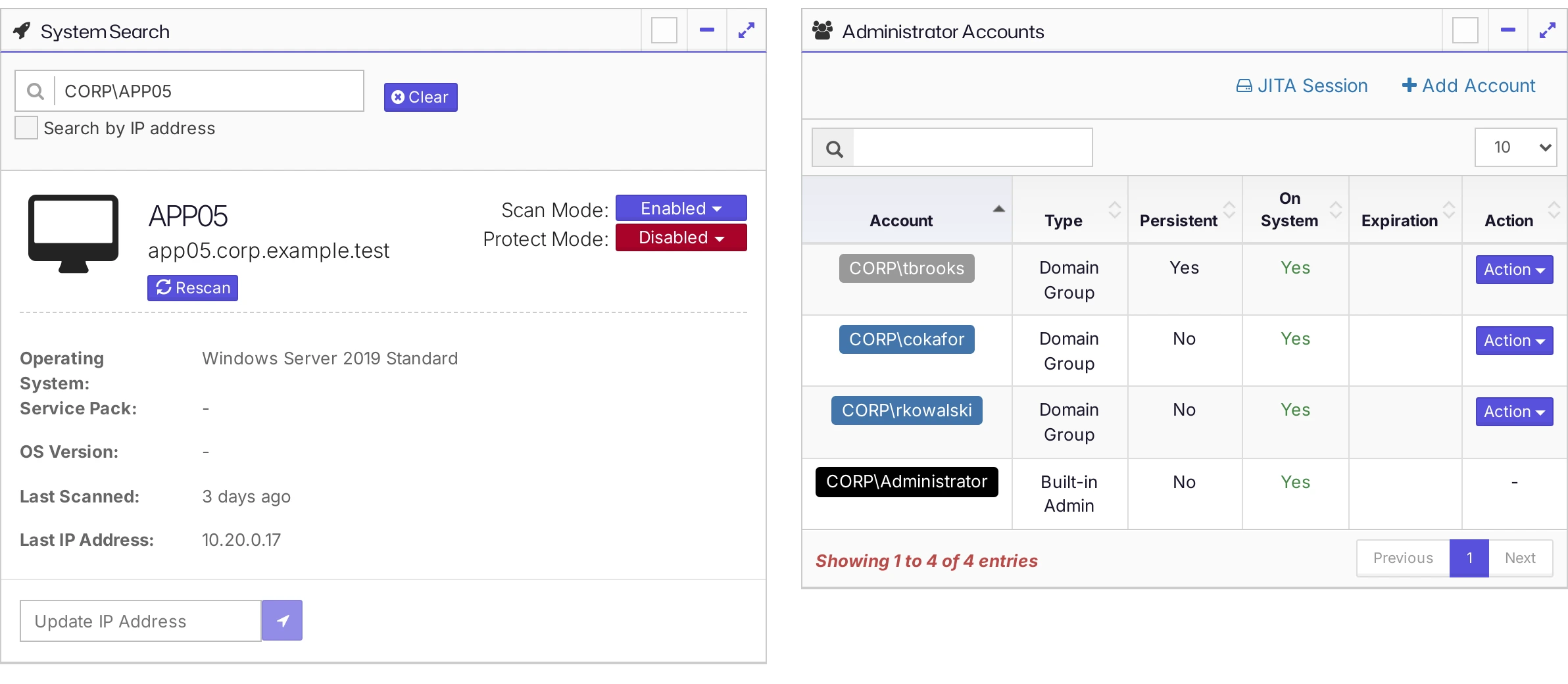Open the entries-per-page dropdown showing 10
Screen dimensions: 1568x684
(x=1515, y=147)
